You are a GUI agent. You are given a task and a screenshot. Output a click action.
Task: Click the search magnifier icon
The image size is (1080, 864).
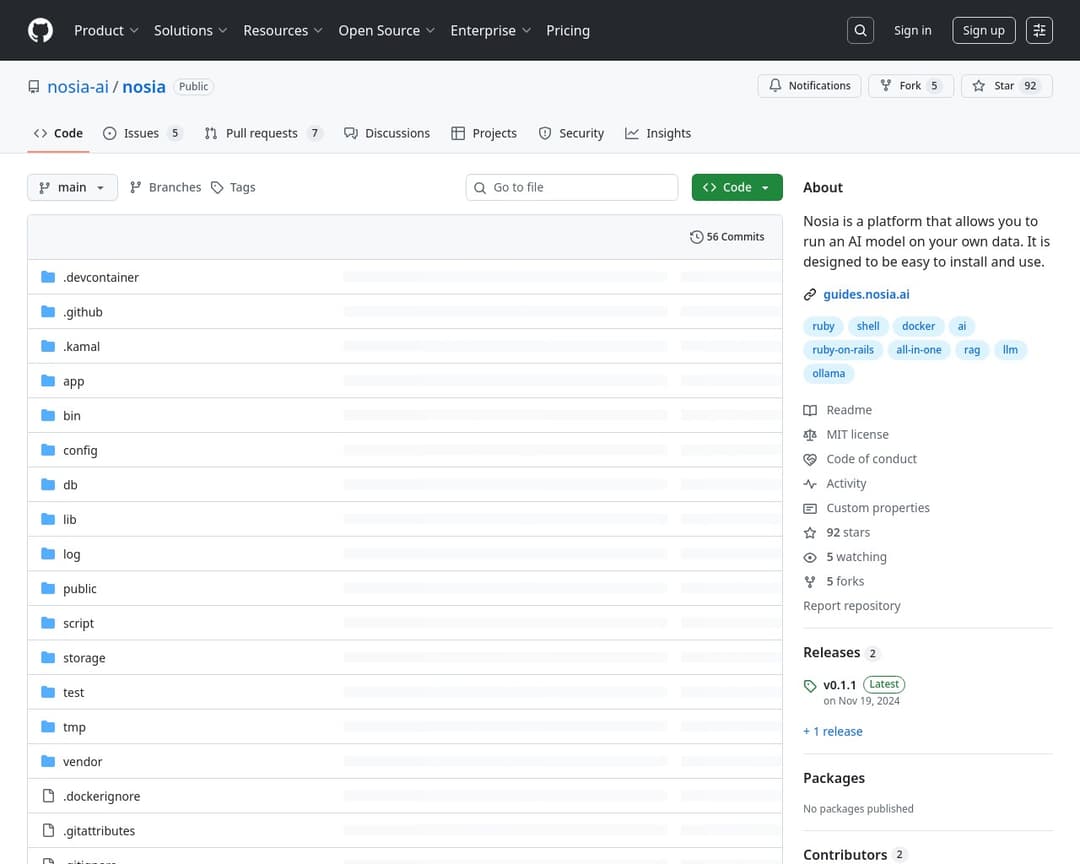point(860,31)
